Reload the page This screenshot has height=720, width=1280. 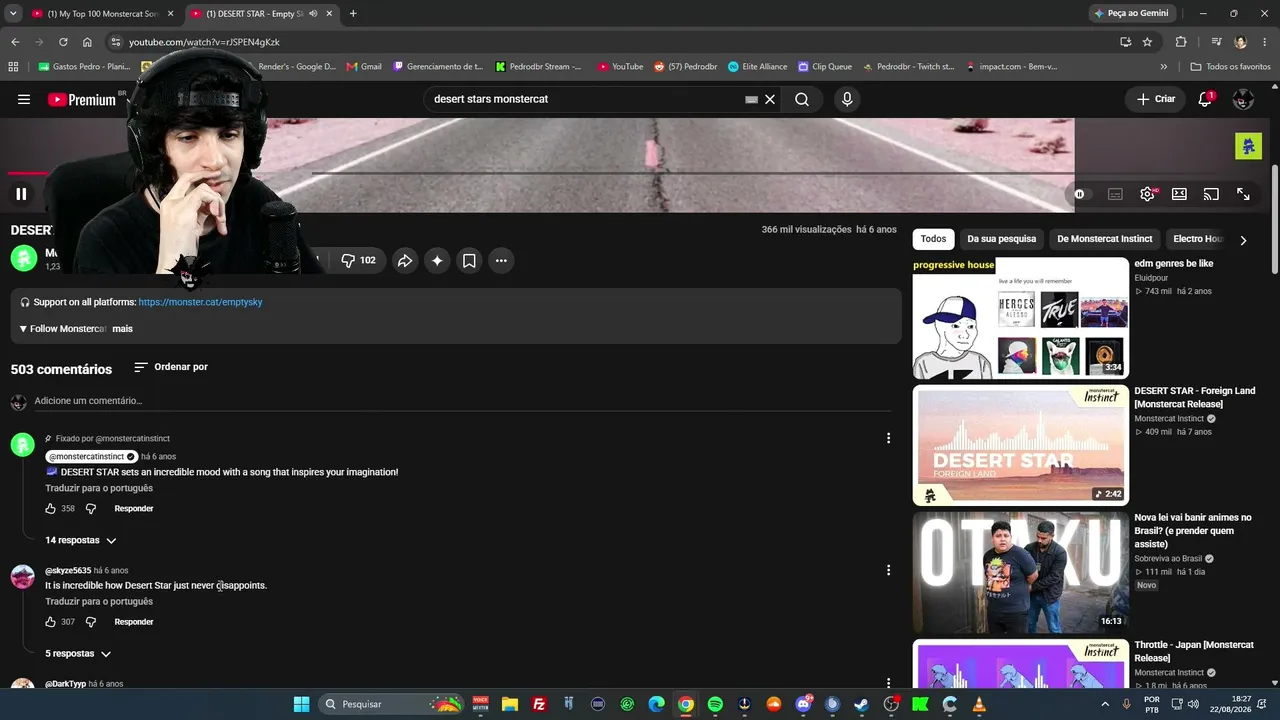click(x=63, y=42)
